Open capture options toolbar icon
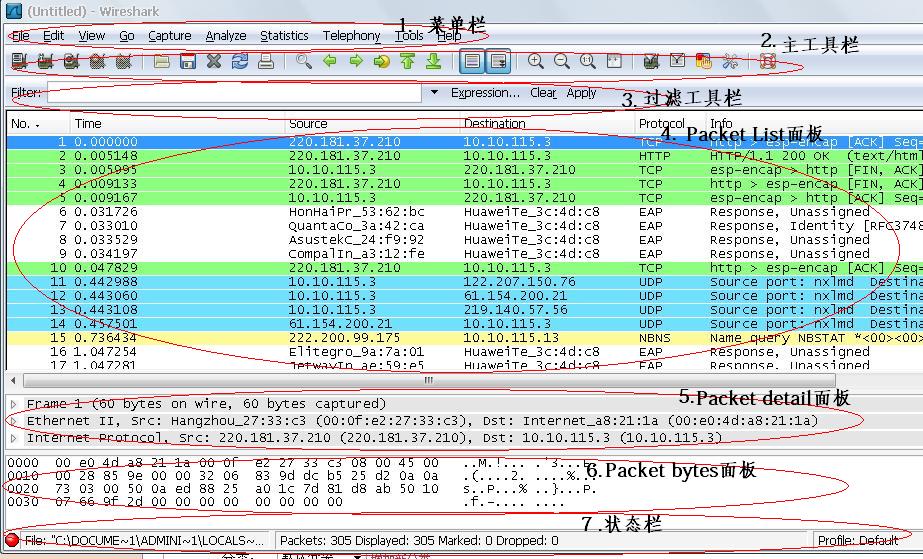 pos(45,61)
